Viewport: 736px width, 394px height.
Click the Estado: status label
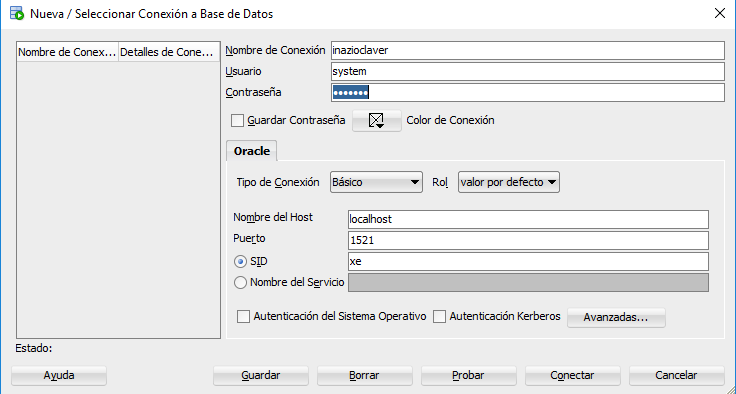point(34,348)
